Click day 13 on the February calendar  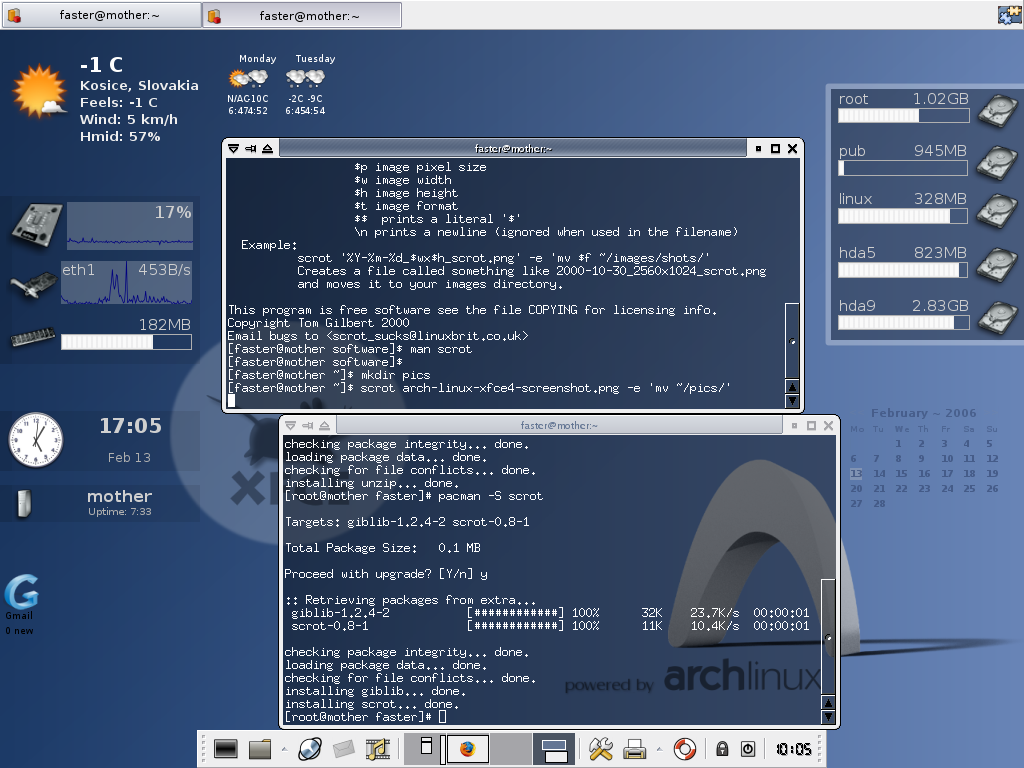855,474
